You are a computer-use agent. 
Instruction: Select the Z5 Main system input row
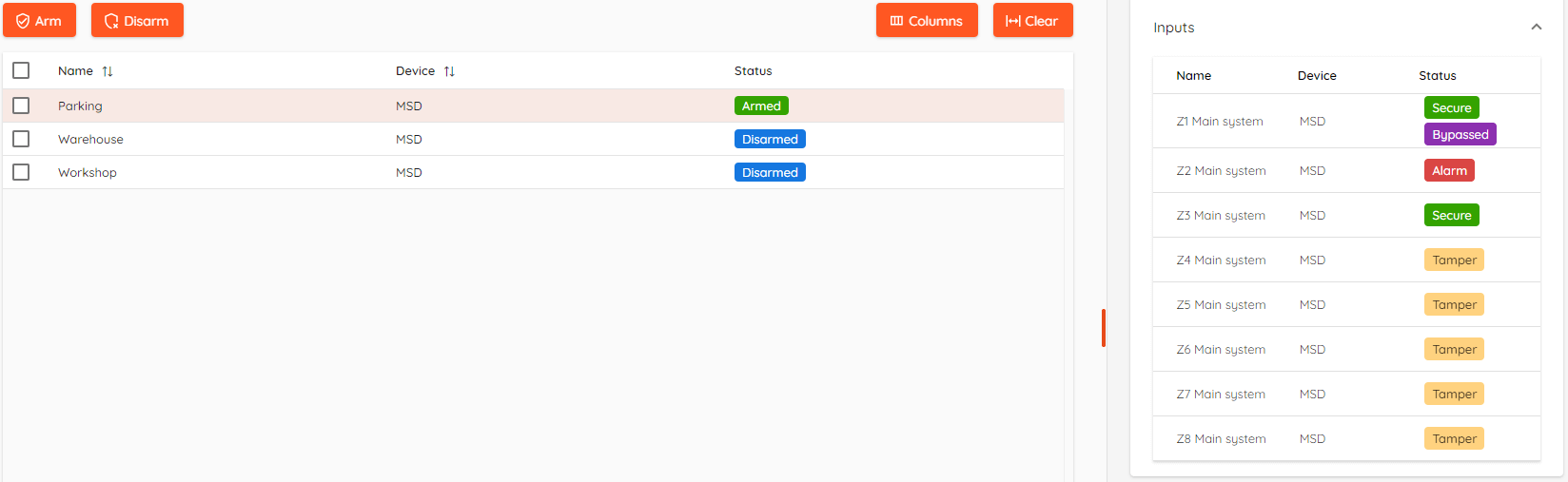(1345, 304)
